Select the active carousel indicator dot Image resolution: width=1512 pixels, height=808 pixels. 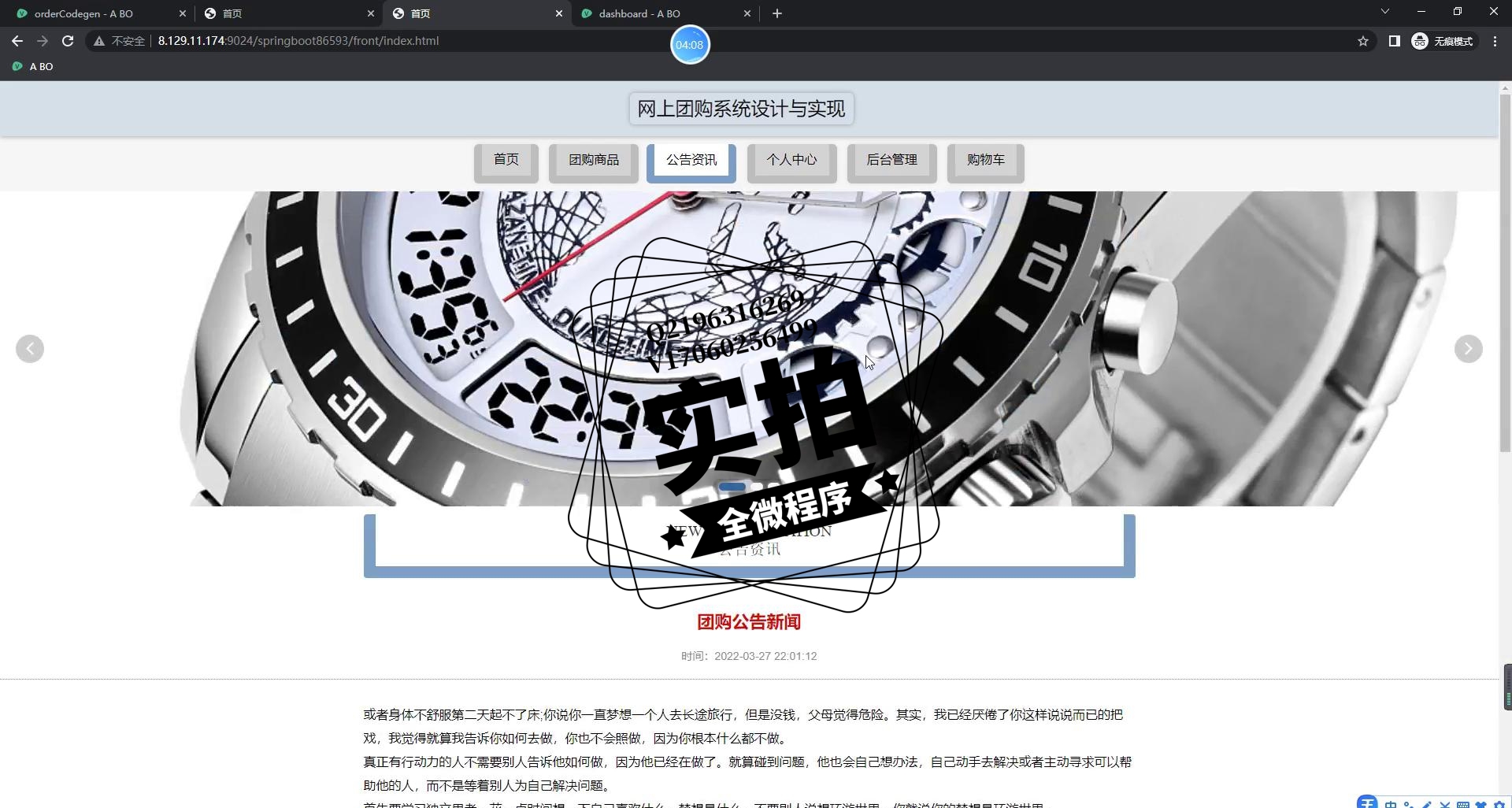click(x=732, y=487)
